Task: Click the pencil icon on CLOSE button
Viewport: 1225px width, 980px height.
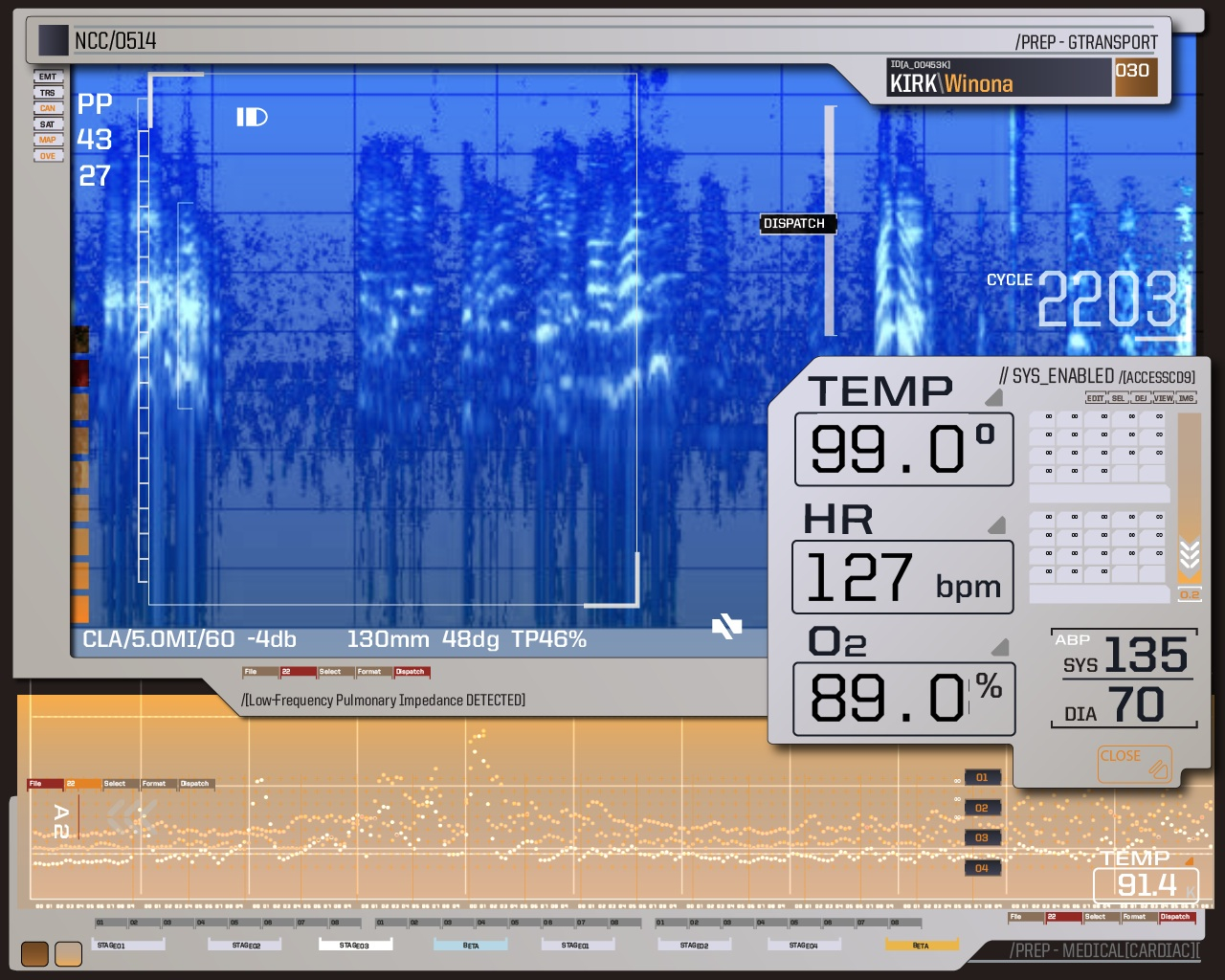Action: (x=1158, y=768)
